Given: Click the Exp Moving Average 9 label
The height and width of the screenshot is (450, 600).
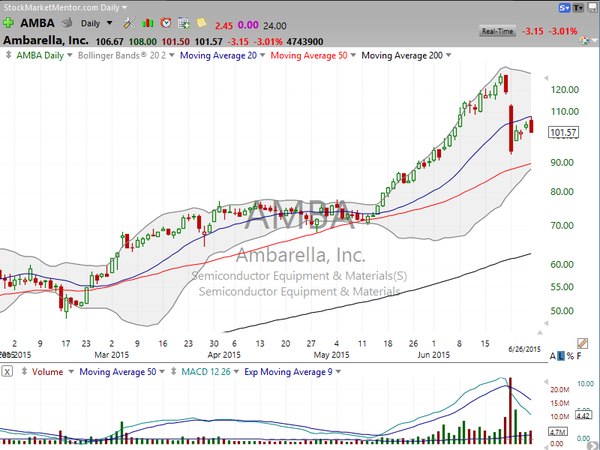Looking at the screenshot, I should pos(288,372).
